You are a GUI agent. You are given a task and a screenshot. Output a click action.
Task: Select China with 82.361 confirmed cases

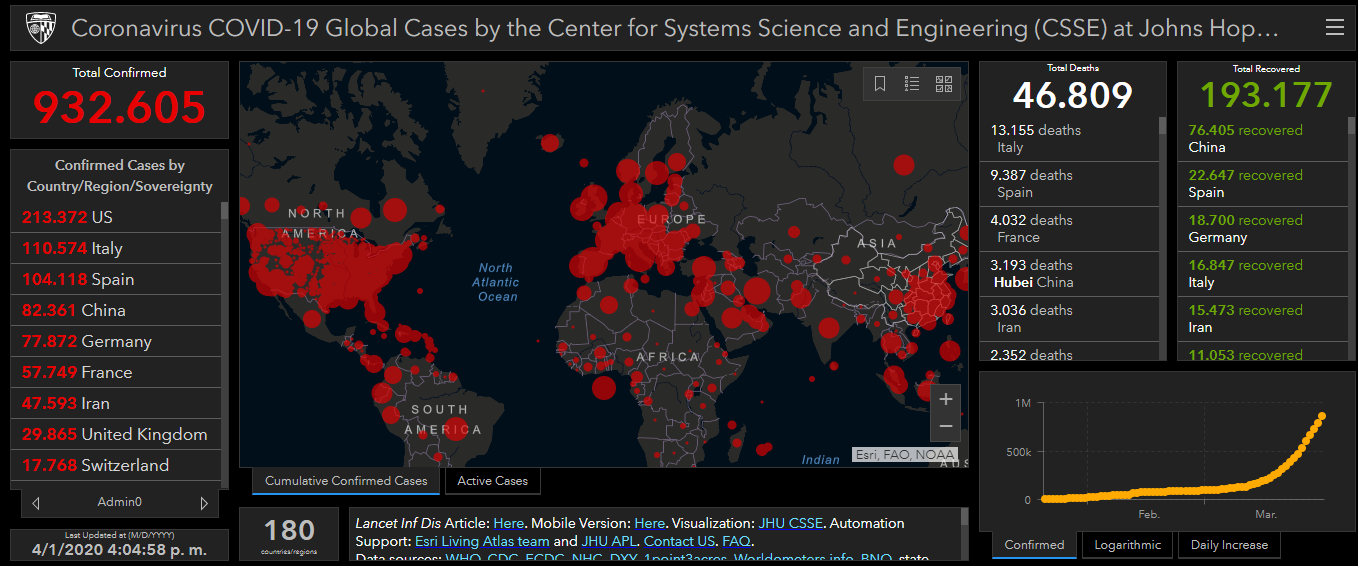[x=116, y=310]
